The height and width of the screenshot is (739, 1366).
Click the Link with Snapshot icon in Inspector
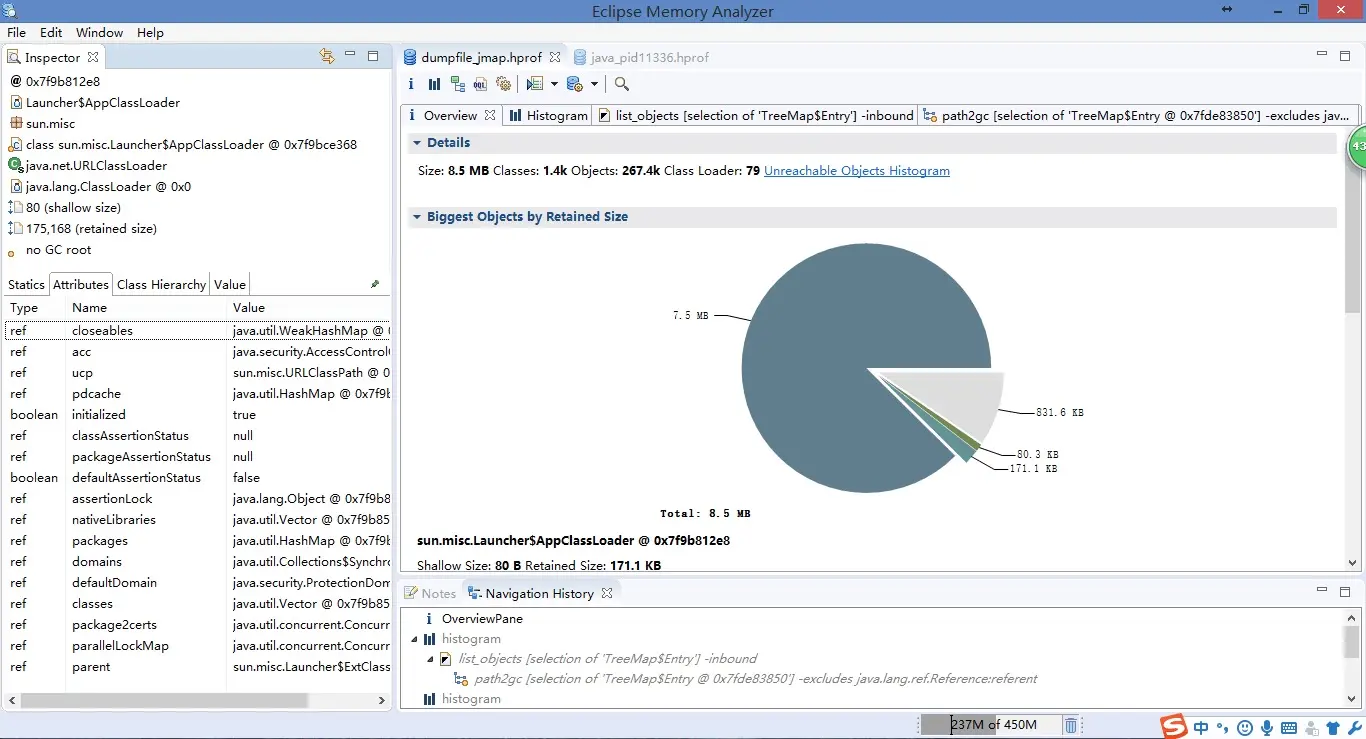tap(326, 56)
